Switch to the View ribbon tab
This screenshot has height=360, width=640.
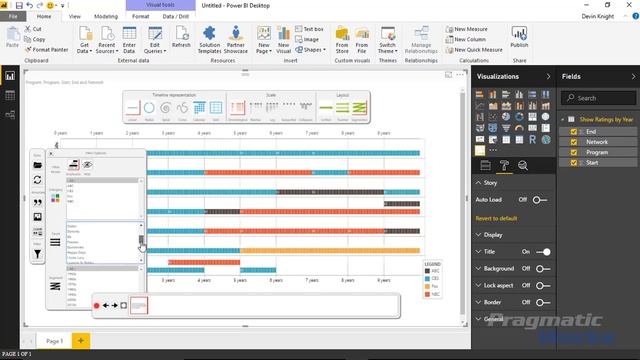[x=75, y=16]
